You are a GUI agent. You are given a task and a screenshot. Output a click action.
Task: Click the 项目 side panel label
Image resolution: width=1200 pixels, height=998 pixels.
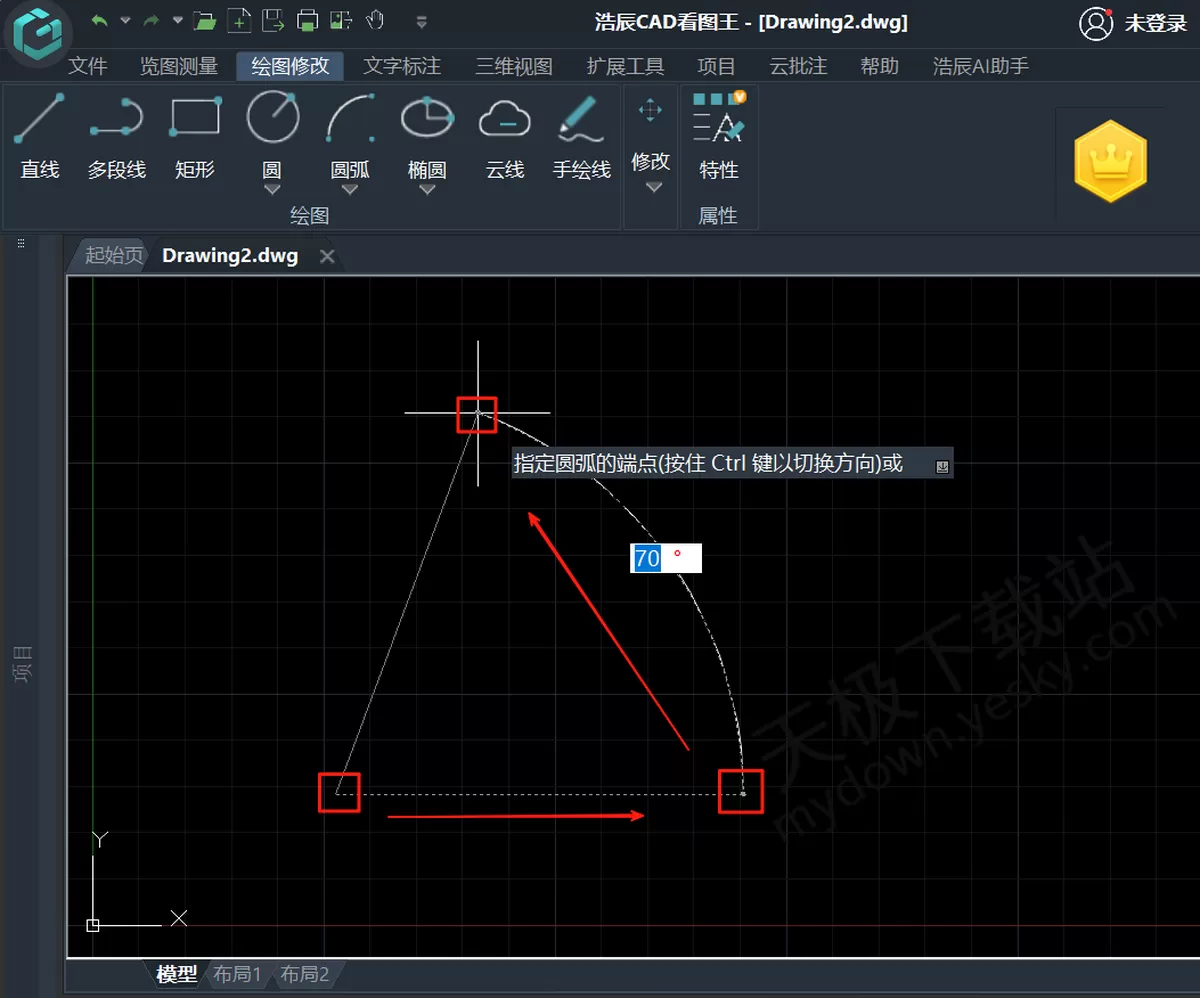coord(22,664)
